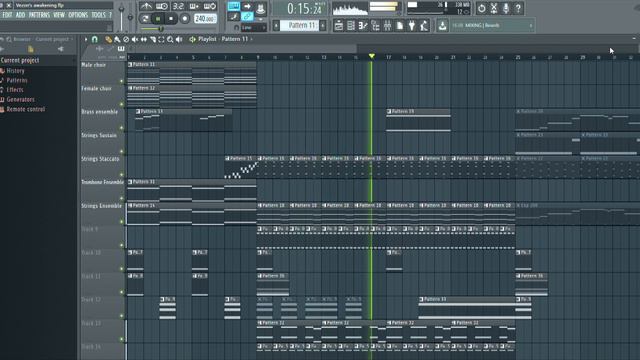Open arrow after Playlist Pattern 11 title
The width and height of the screenshot is (640, 360).
(251, 39)
